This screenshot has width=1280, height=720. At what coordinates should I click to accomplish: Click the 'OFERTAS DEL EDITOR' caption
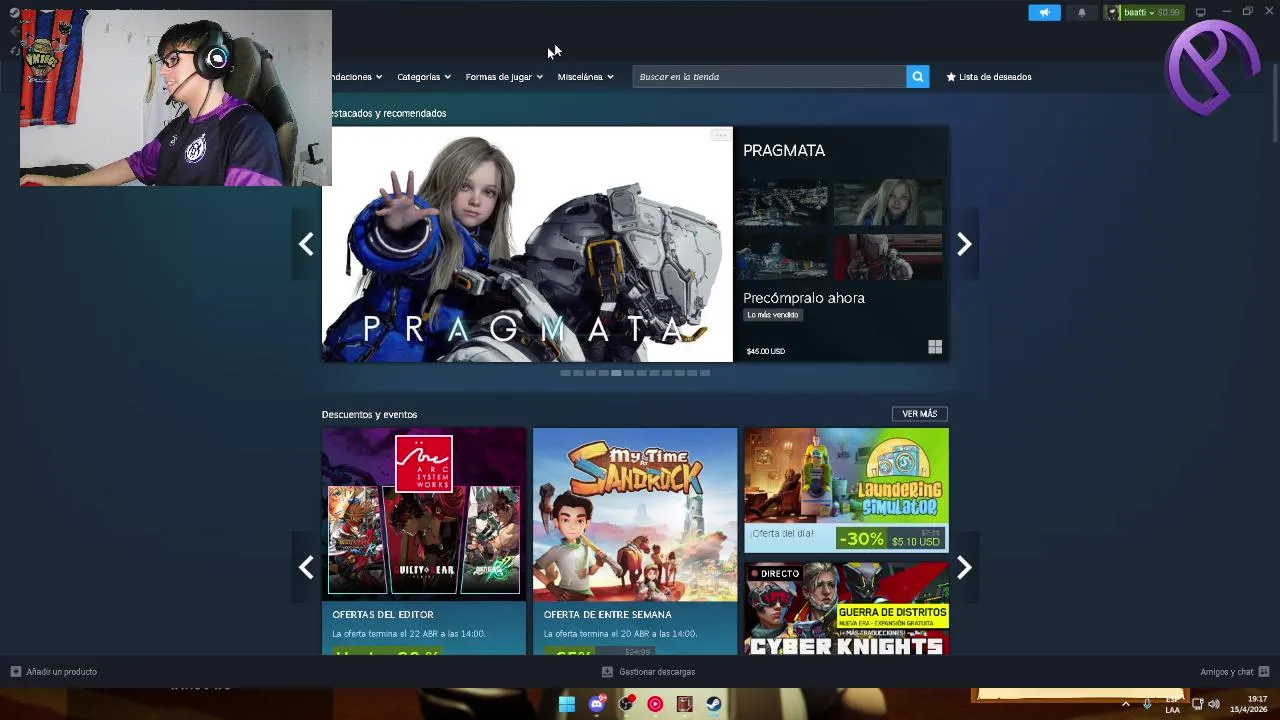383,615
